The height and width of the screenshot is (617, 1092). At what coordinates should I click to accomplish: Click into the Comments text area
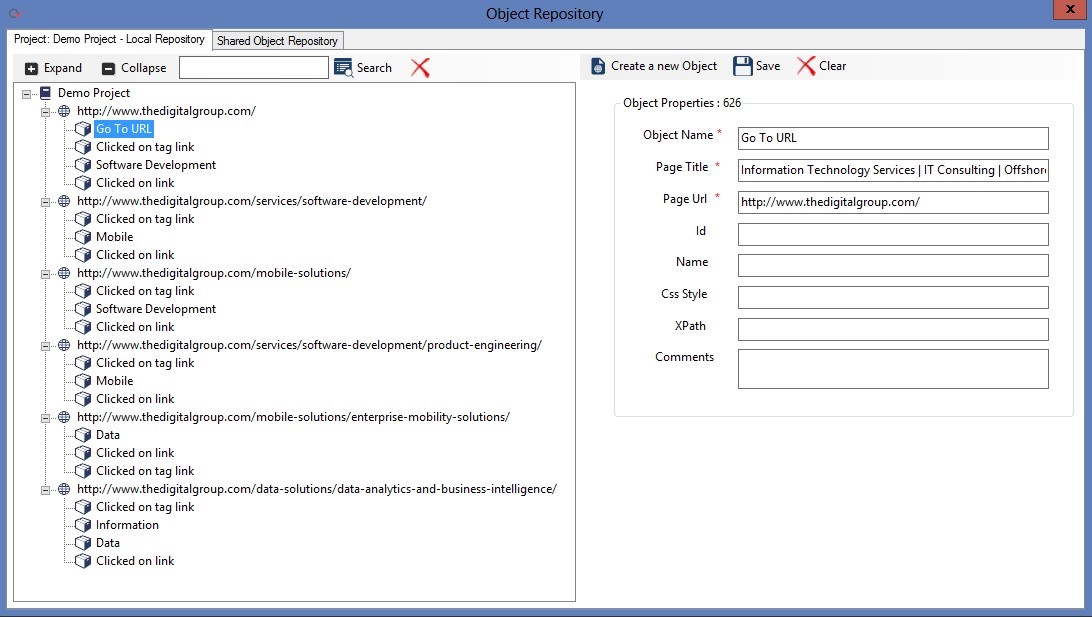coord(893,369)
